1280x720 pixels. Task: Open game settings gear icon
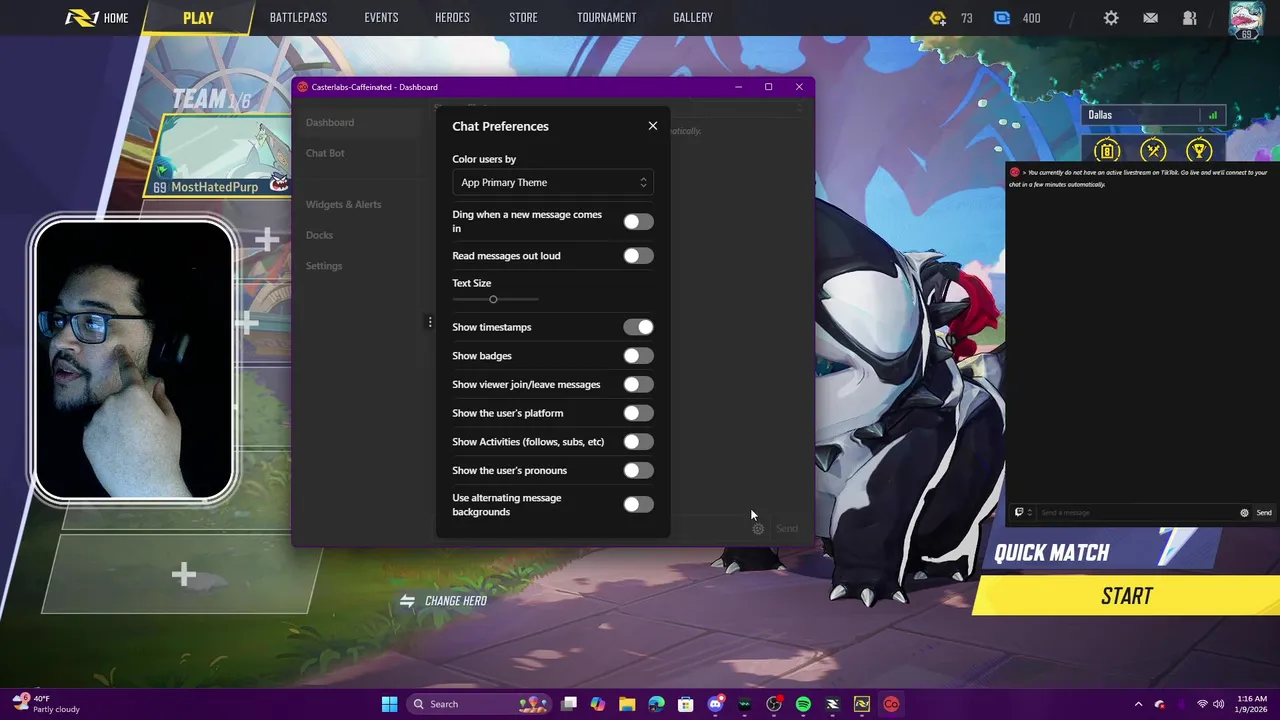(1111, 18)
